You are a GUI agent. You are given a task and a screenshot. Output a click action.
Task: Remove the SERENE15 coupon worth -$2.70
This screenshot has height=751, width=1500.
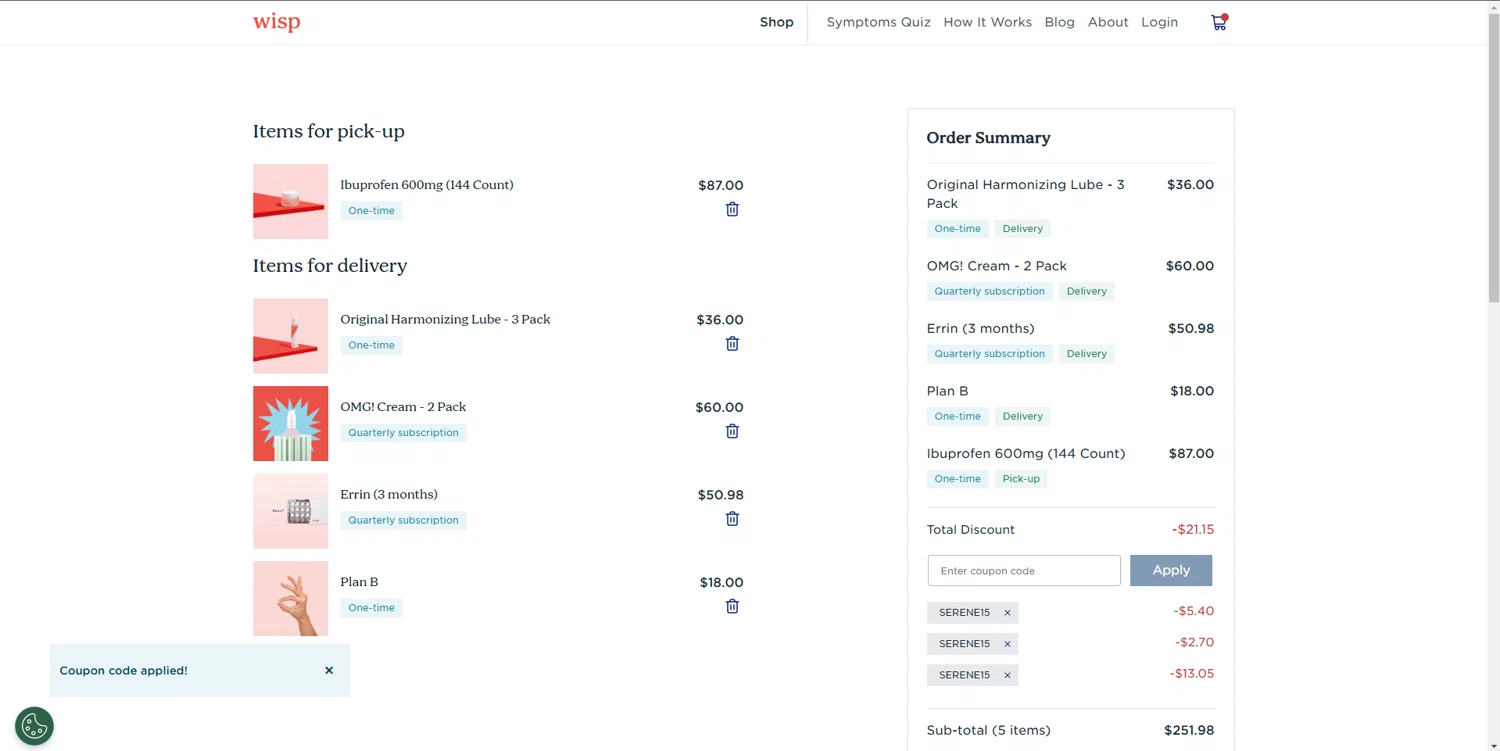coord(1007,644)
